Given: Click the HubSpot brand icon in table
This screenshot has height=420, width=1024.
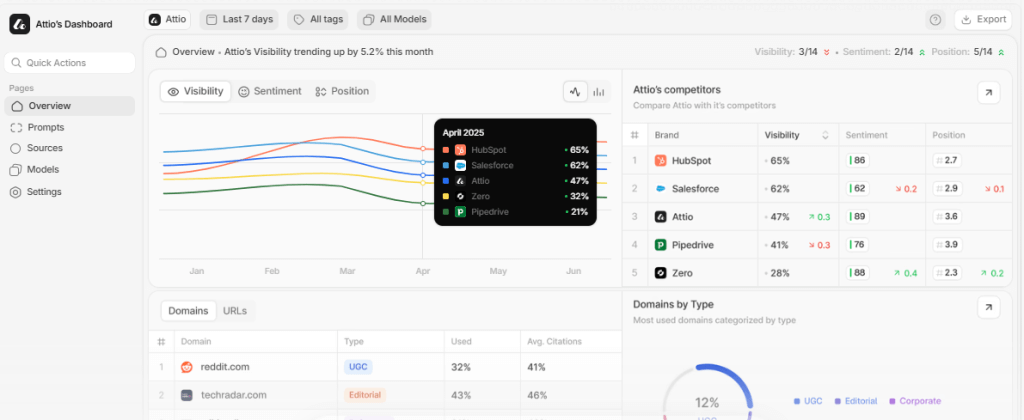Looking at the screenshot, I should pyautogui.click(x=661, y=160).
